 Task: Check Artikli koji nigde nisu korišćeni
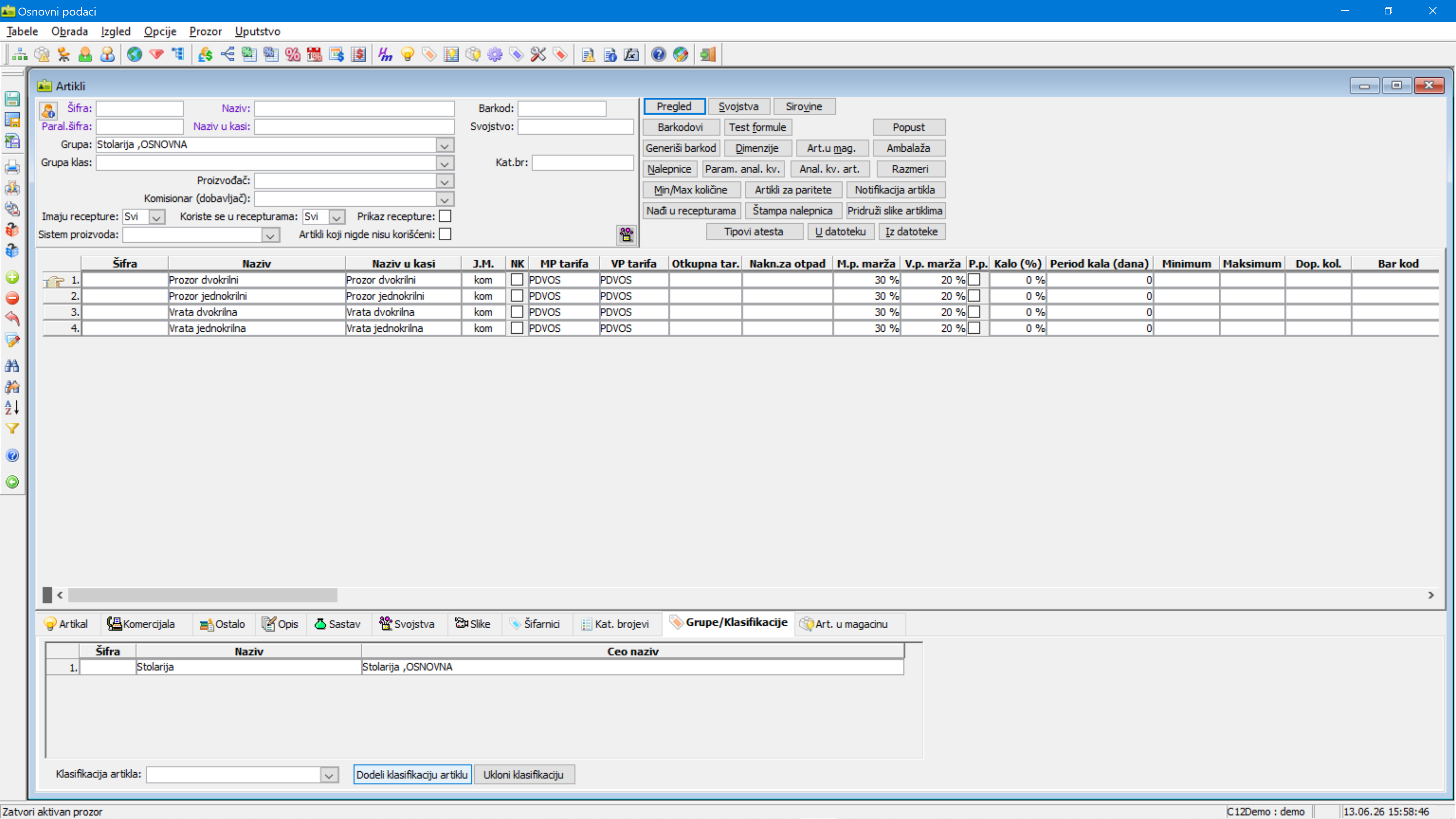[446, 234]
